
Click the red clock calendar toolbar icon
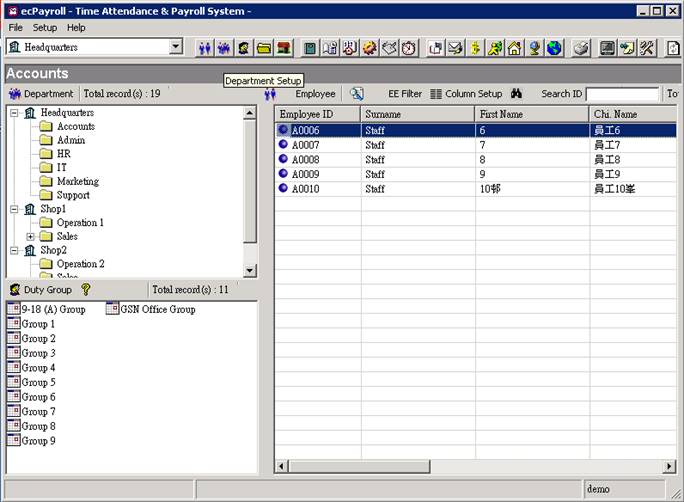coord(349,48)
